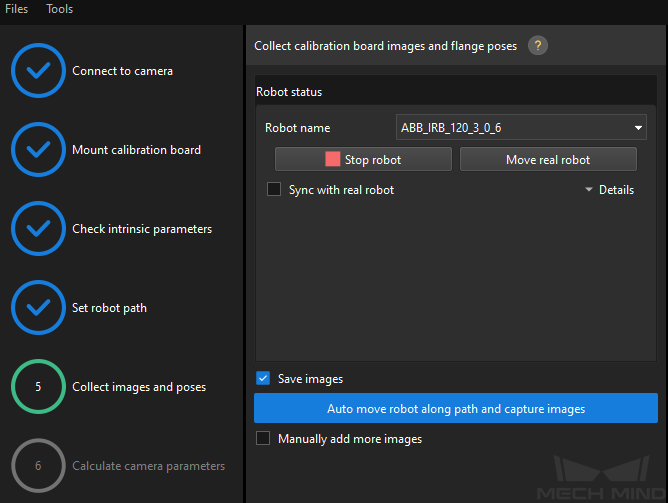Screen dimensions: 668x503
Task: Click the Mount calibration board checkmark circle
Action: (x=38, y=150)
